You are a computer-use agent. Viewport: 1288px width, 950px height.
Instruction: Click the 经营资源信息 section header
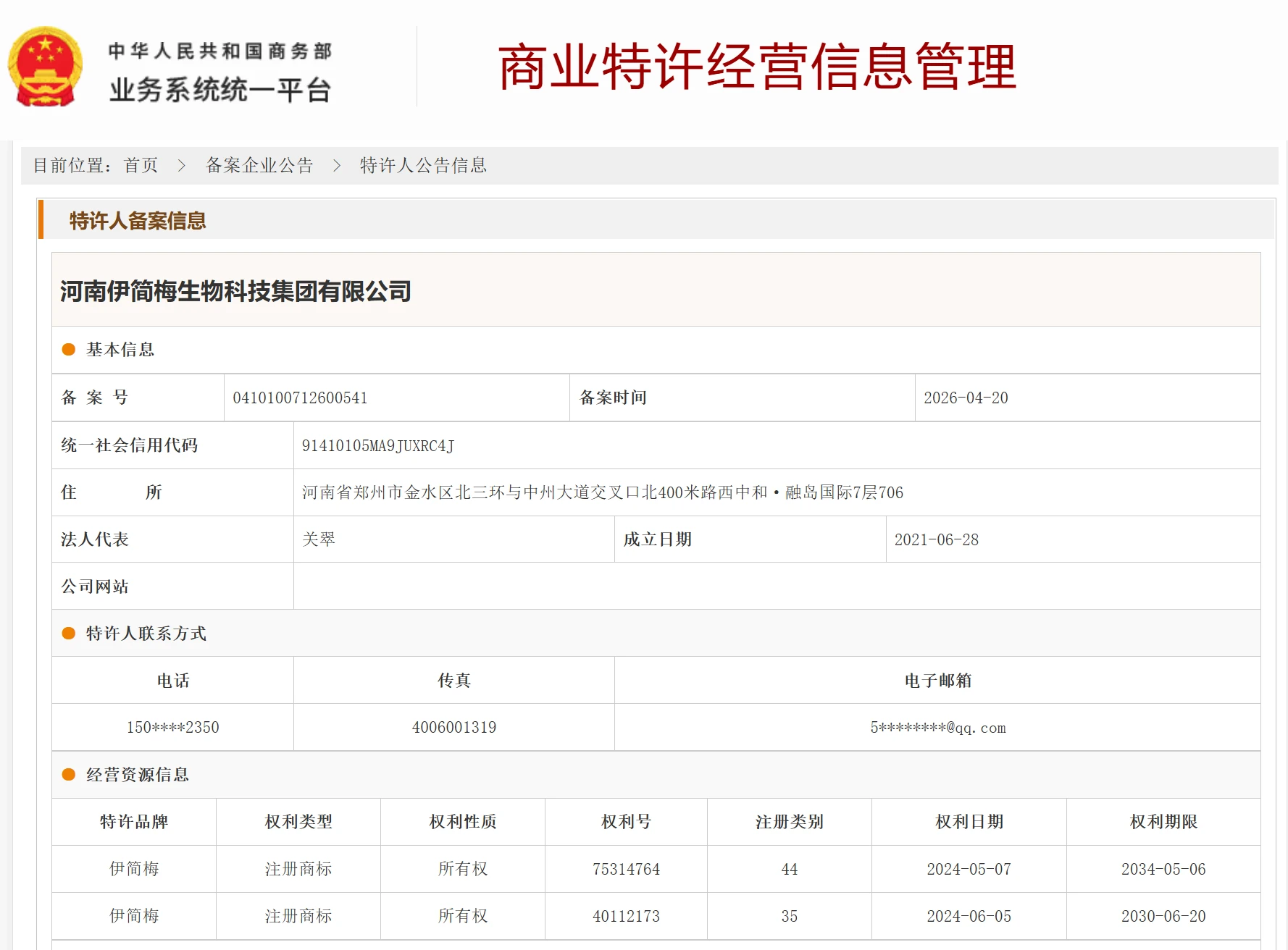pos(138,775)
